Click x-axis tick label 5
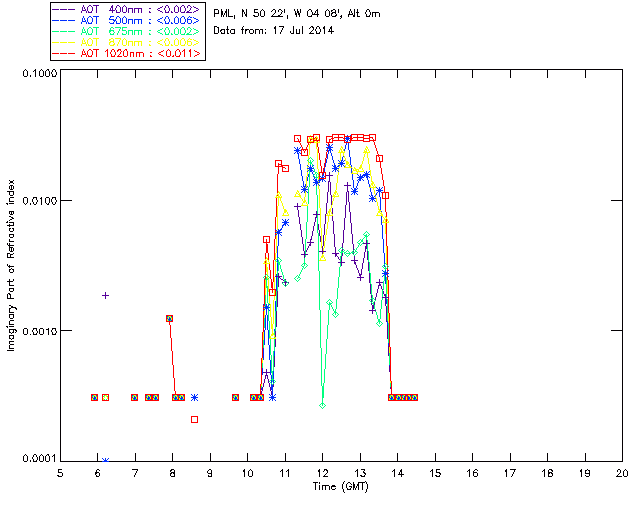This screenshot has width=640, height=512. [x=60, y=473]
